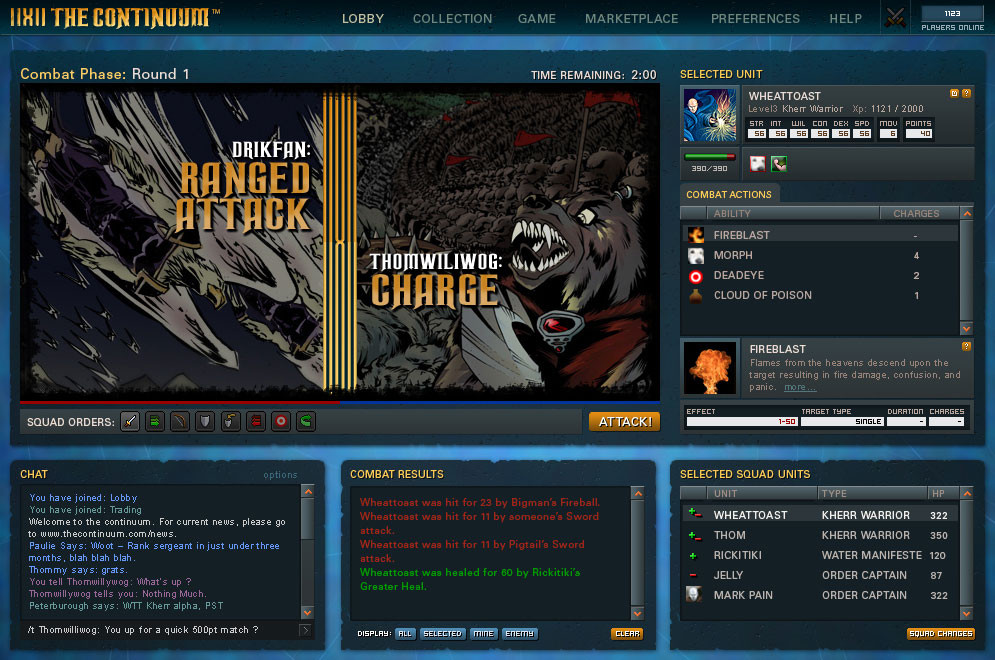The width and height of the screenshot is (995, 660).
Task: Click the Deadeye red target icon
Action: pyautogui.click(x=696, y=276)
